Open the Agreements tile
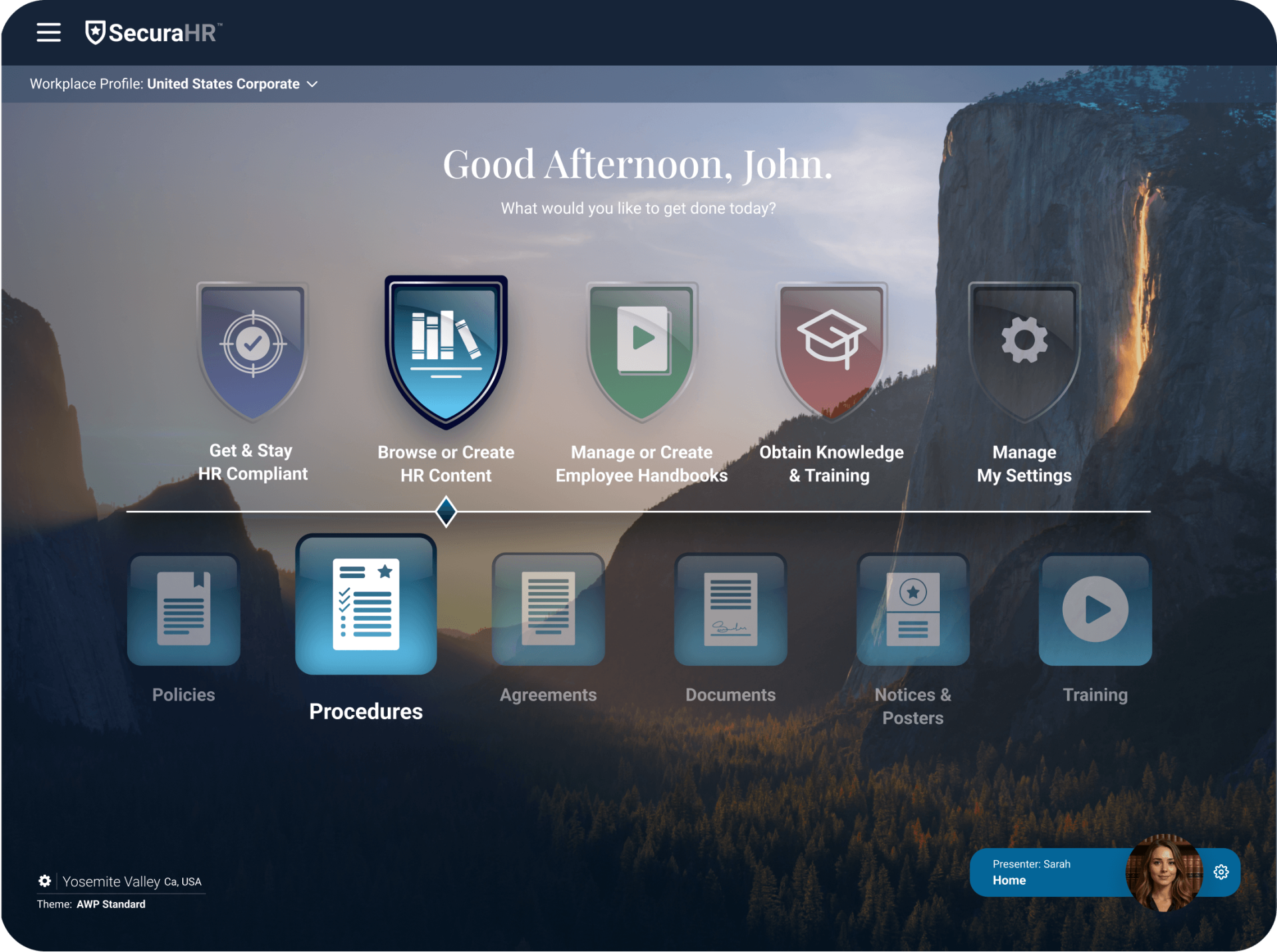This screenshot has width=1277, height=952. point(548,609)
